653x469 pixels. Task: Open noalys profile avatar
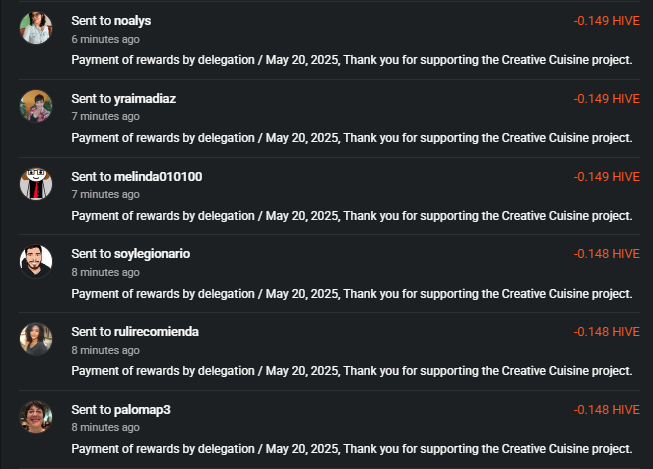tap(36, 28)
